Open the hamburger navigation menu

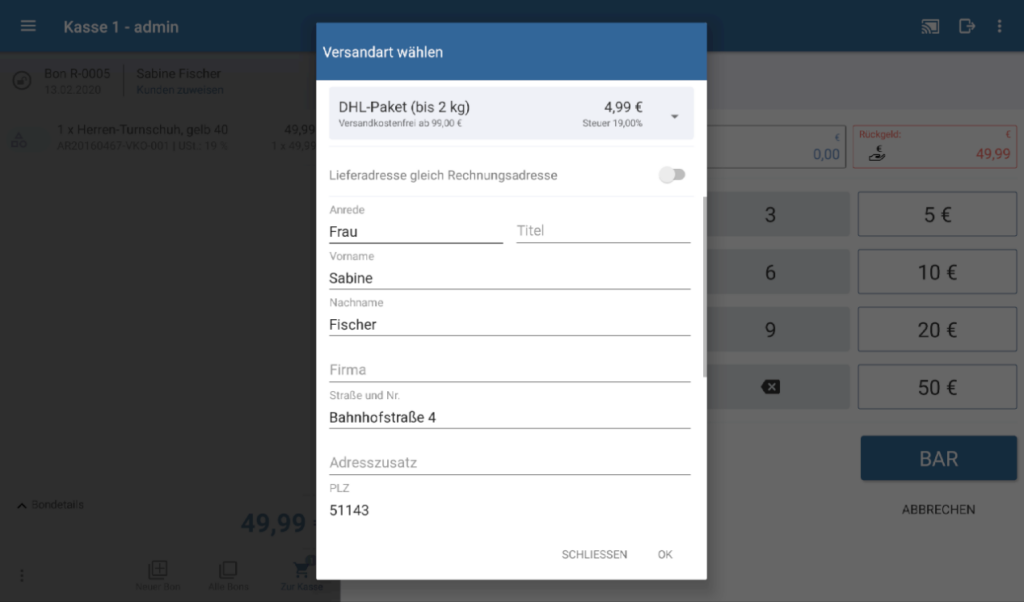pos(28,26)
